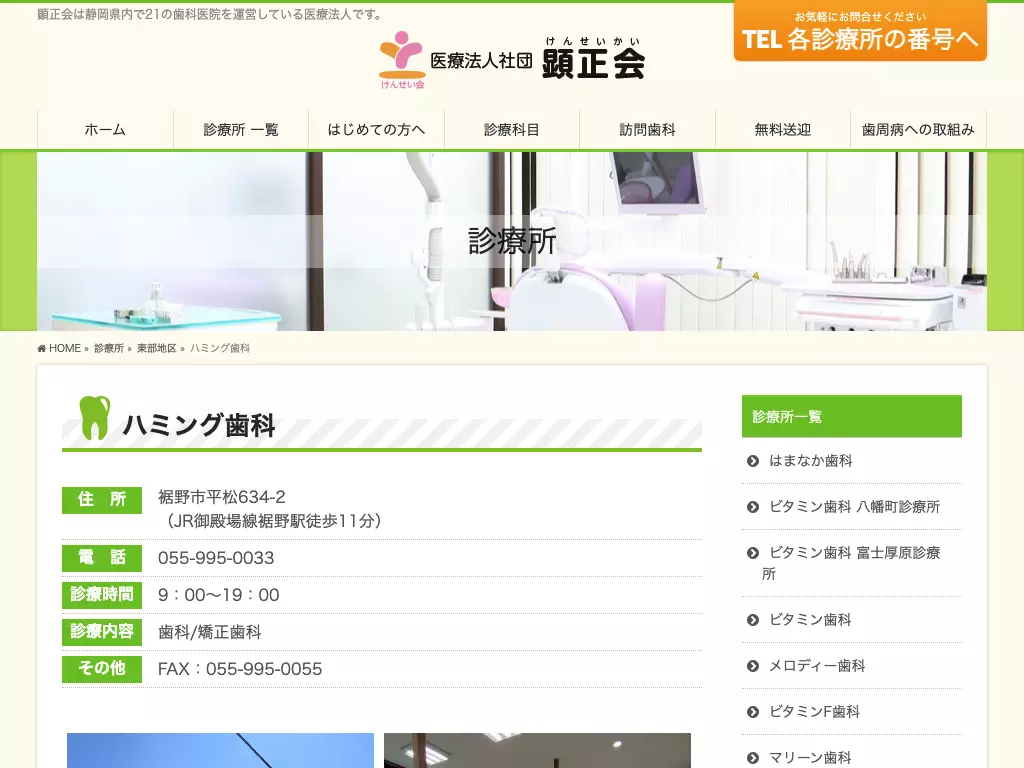
Task: Click the clinic interior photo thumbnail
Action: coord(537,750)
